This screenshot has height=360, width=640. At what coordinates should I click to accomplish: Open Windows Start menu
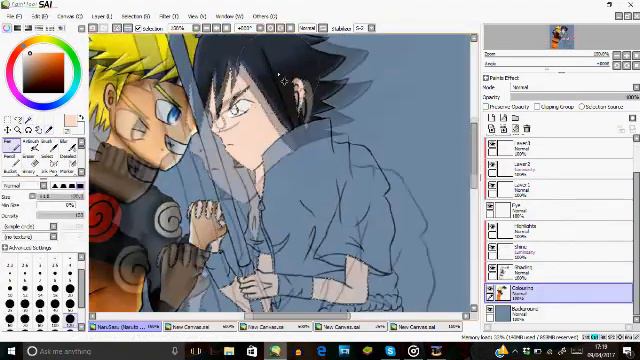(11, 351)
